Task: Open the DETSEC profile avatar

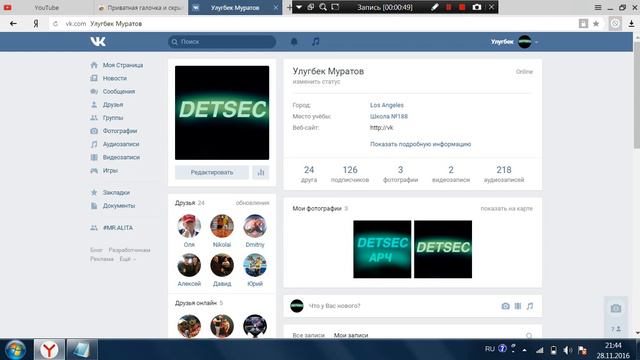Action: pyautogui.click(x=222, y=113)
